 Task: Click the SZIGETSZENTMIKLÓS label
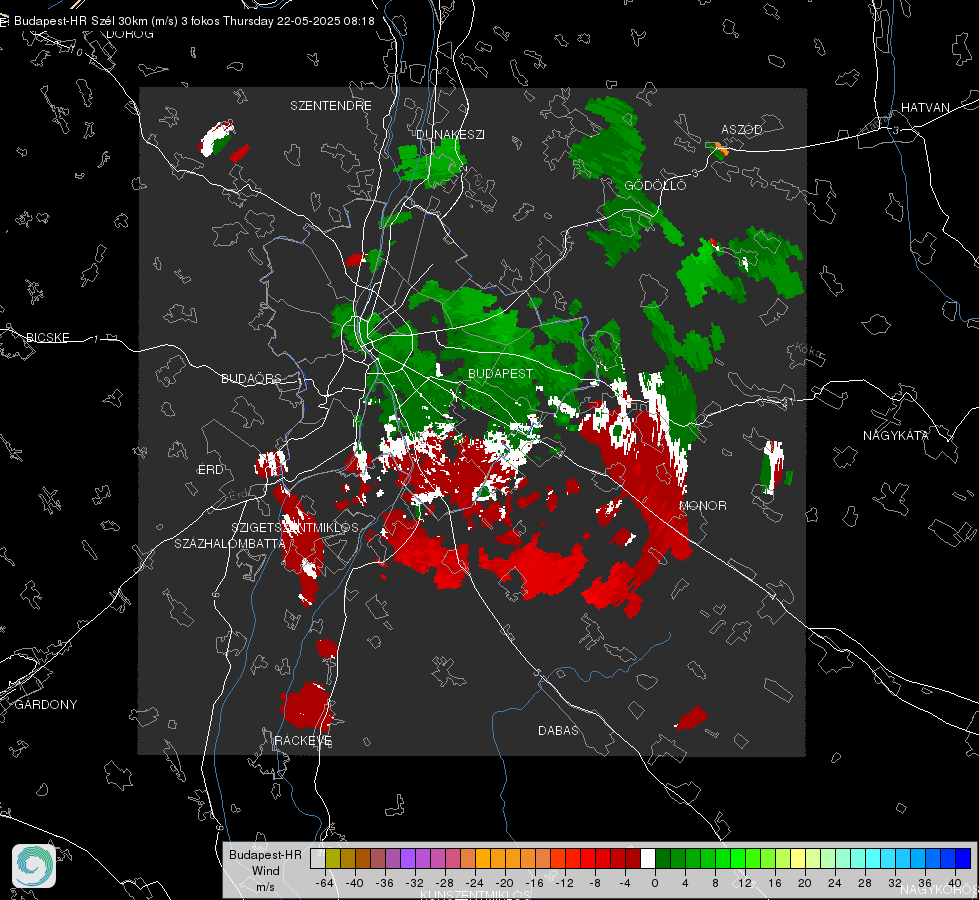[295, 528]
